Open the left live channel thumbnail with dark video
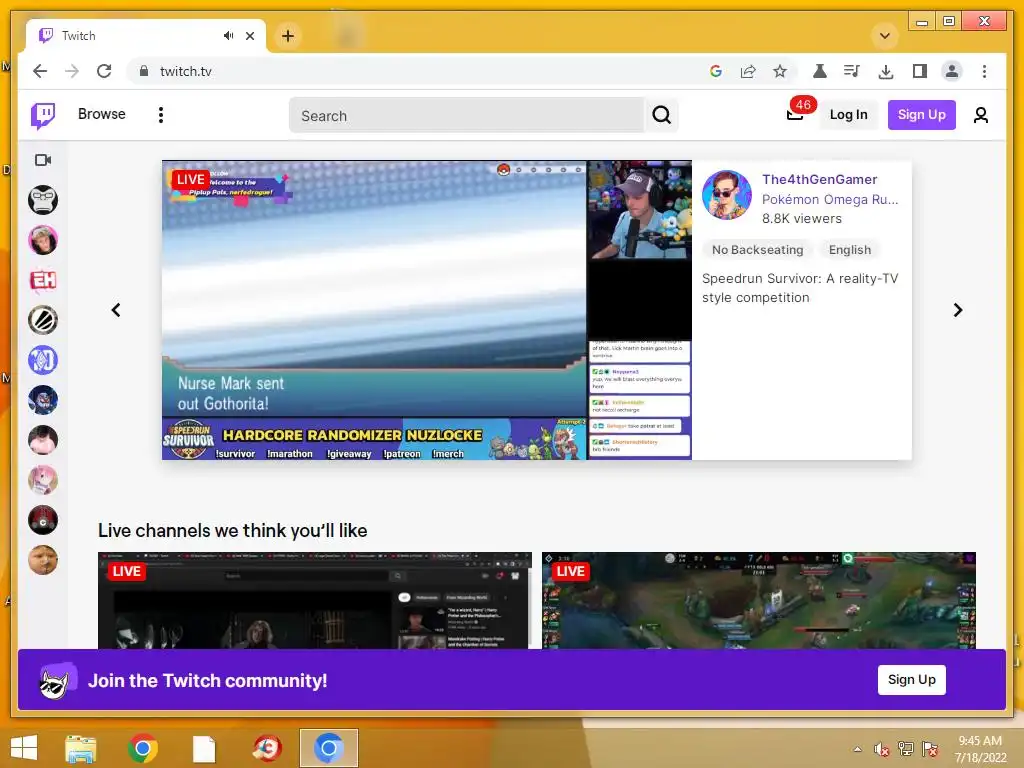The height and width of the screenshot is (768, 1024). (315, 600)
